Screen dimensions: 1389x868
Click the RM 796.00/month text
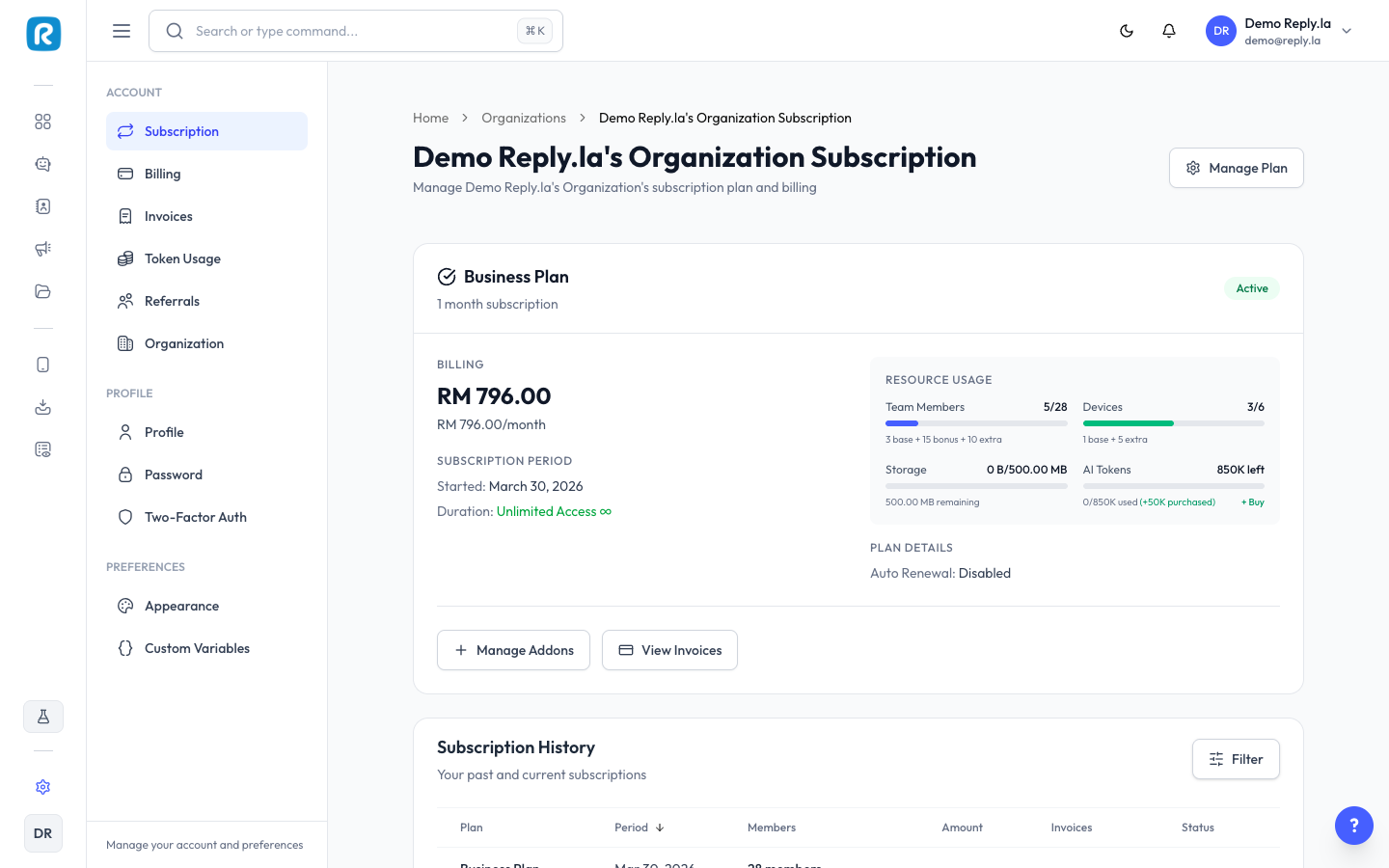click(x=491, y=424)
